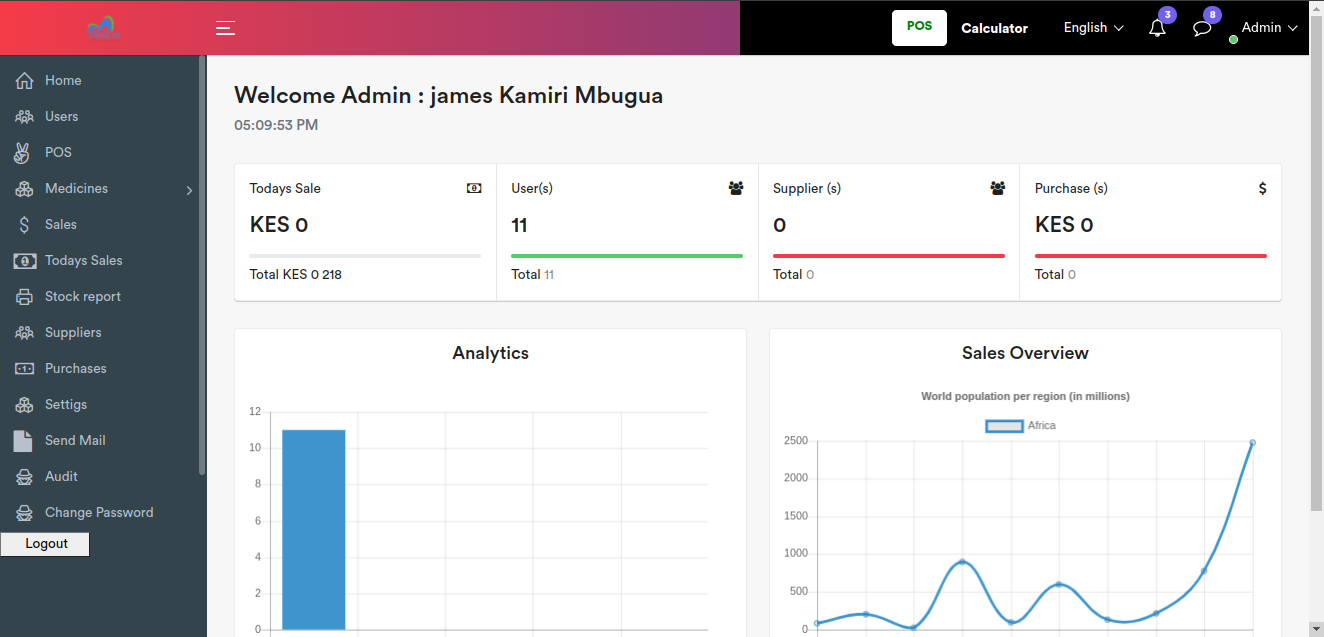Go to Suppliers in the sidebar
Image resolution: width=1324 pixels, height=637 pixels.
(73, 333)
